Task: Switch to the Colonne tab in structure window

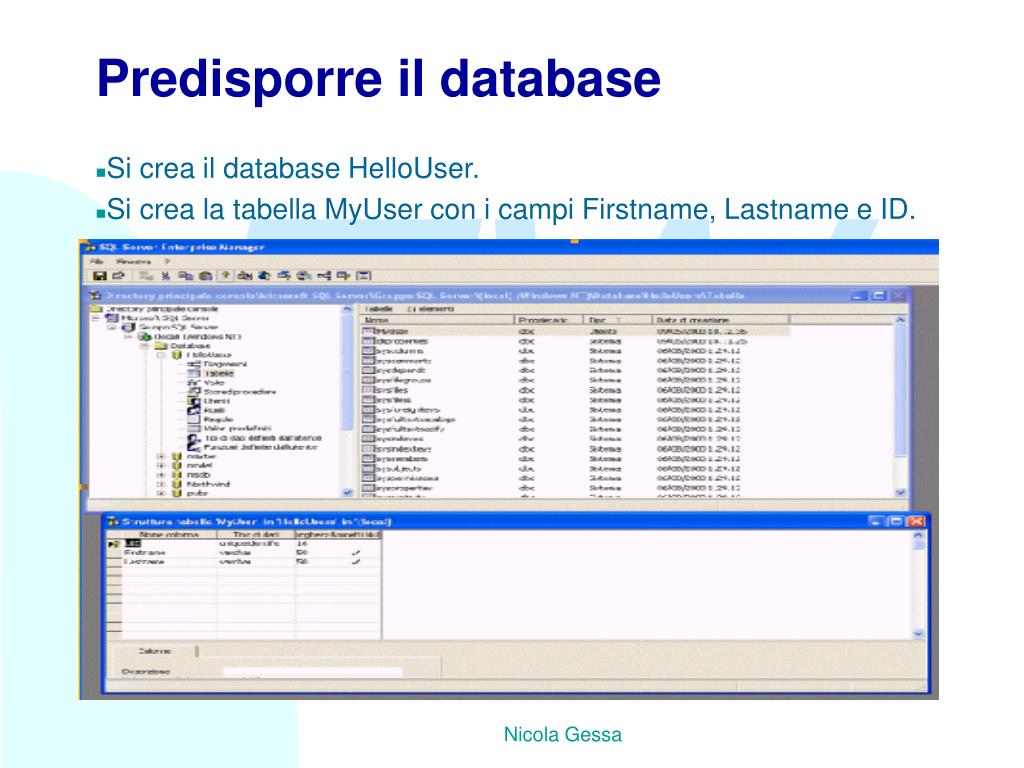Action: [x=155, y=651]
